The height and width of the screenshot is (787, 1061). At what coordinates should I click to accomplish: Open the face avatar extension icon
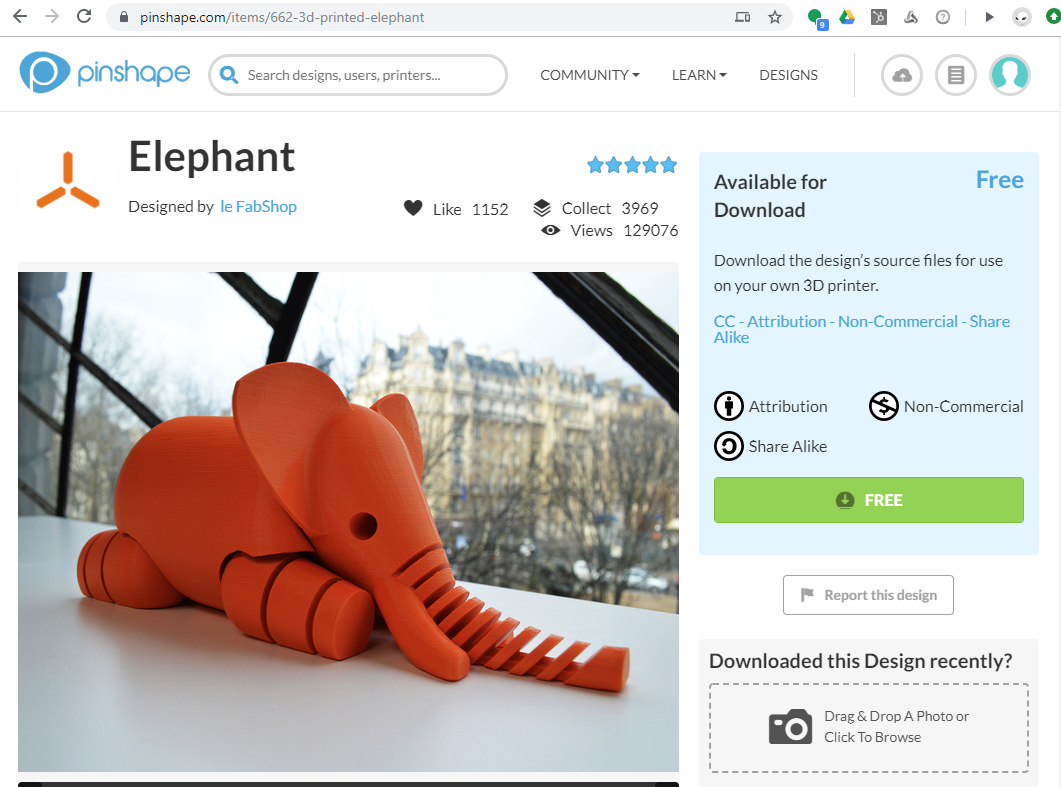[x=1022, y=17]
